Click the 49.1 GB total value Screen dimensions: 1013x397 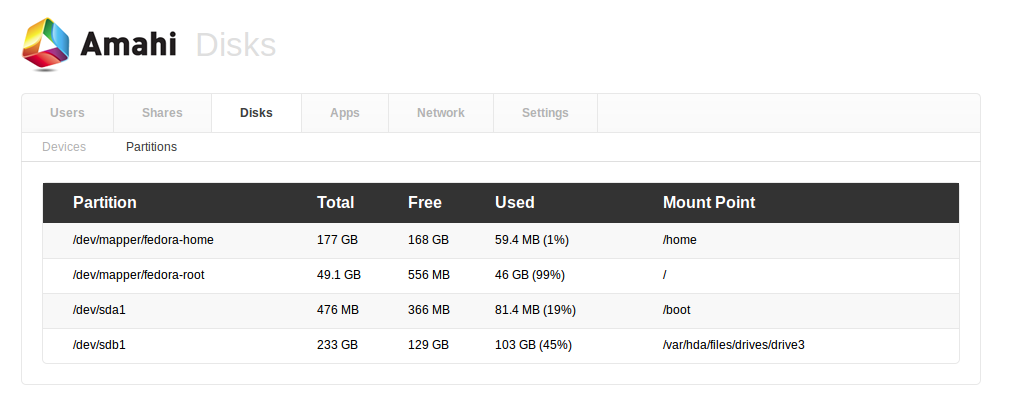click(x=339, y=275)
